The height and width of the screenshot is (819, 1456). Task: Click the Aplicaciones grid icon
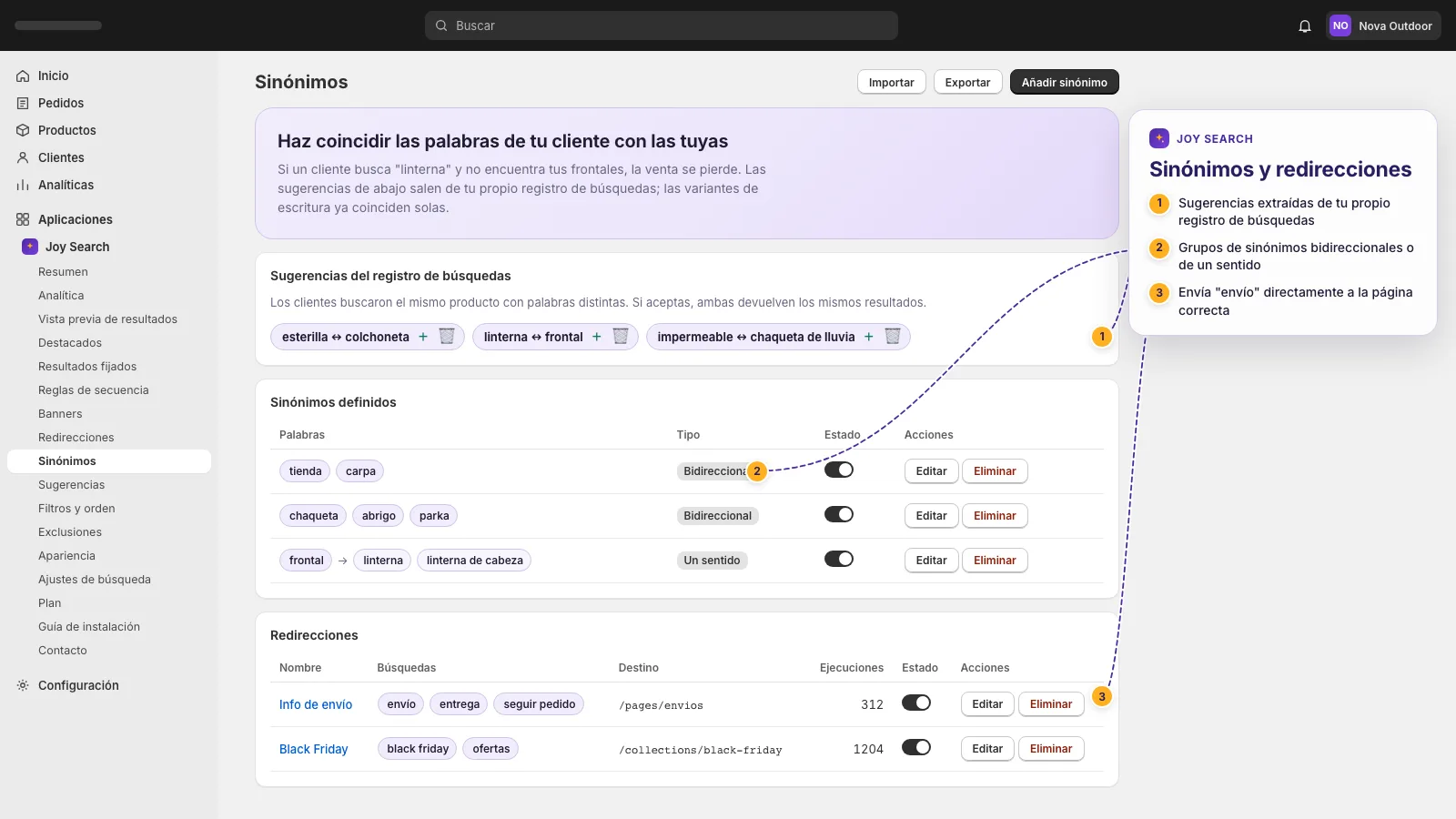pyautogui.click(x=23, y=219)
